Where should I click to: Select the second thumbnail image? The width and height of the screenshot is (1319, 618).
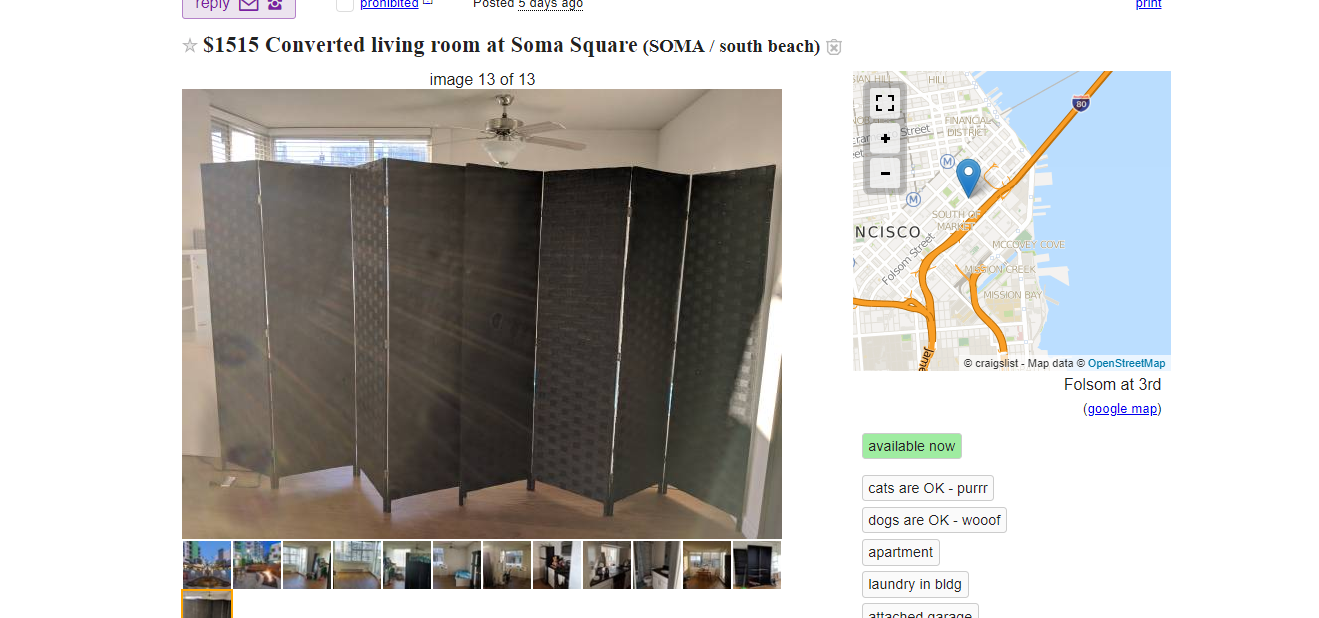click(257, 565)
